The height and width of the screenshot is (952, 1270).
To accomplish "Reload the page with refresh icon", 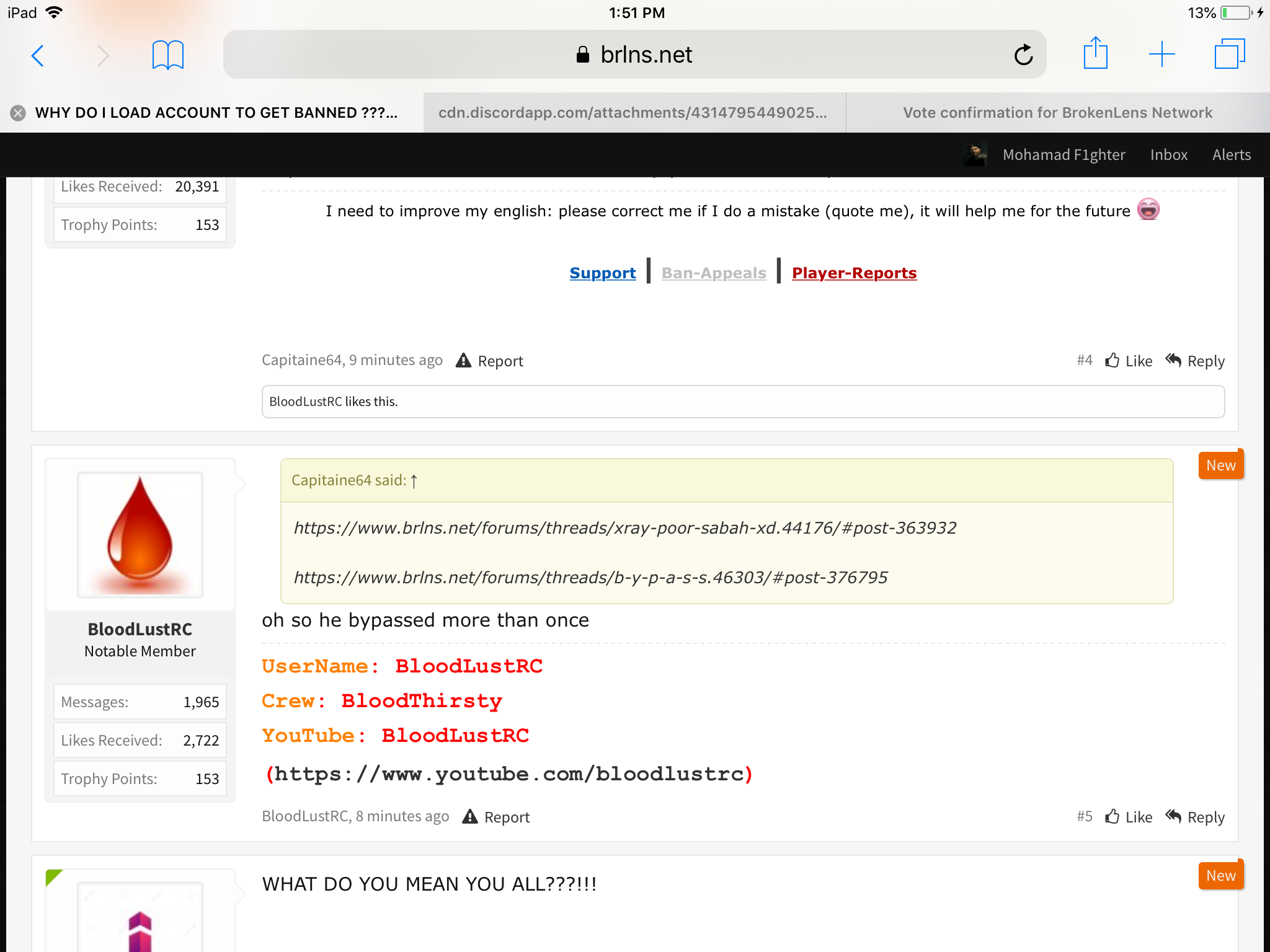I will point(1023,55).
